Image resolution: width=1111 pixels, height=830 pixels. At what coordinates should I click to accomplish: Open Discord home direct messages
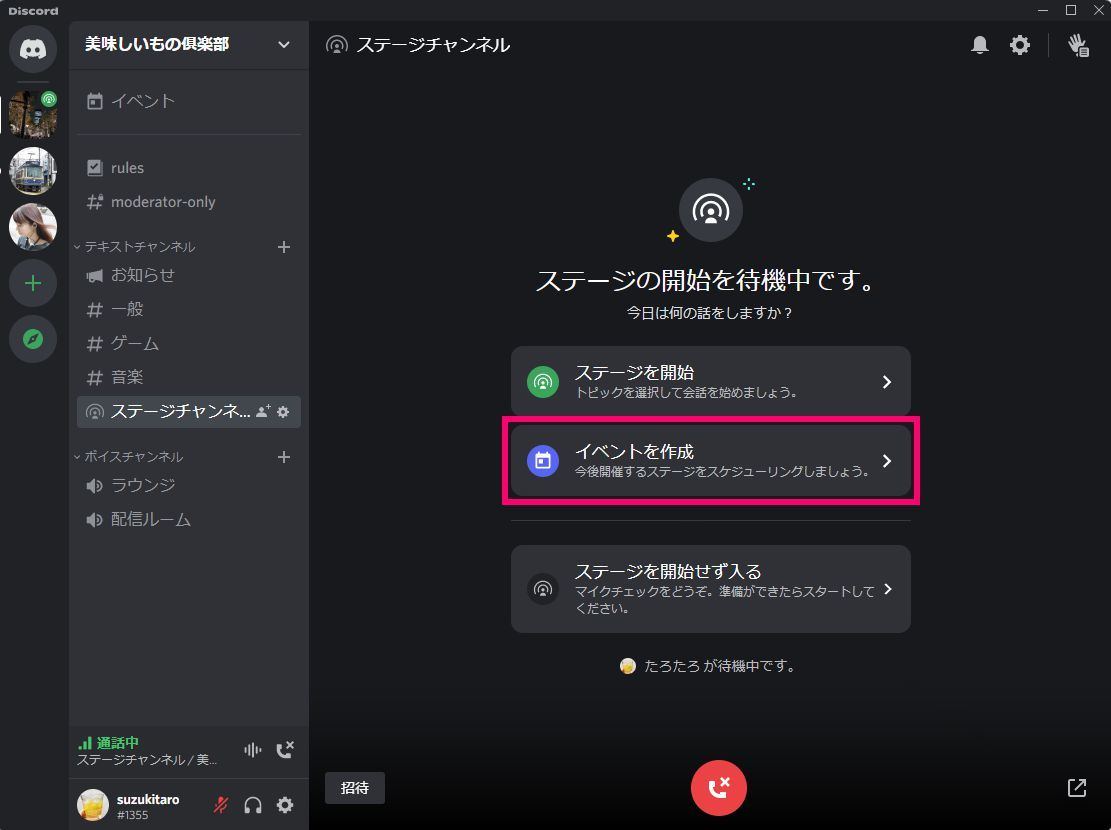point(33,49)
